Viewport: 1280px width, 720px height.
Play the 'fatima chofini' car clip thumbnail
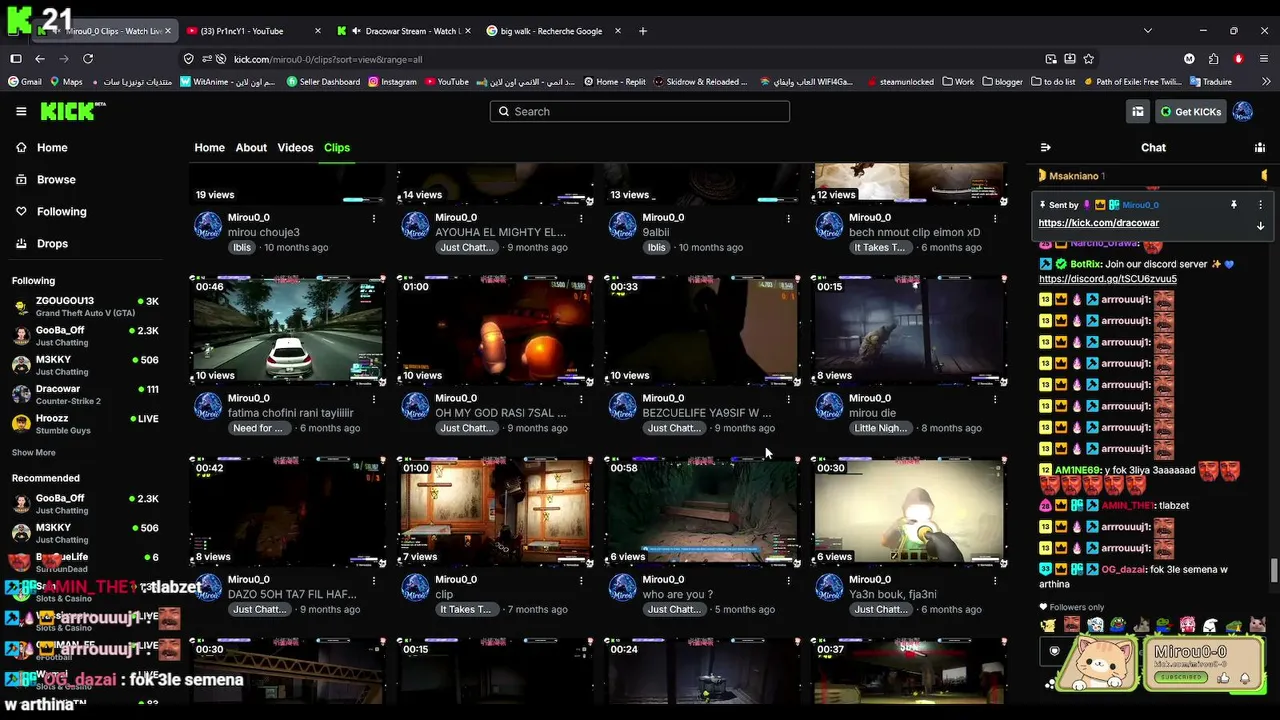point(288,331)
